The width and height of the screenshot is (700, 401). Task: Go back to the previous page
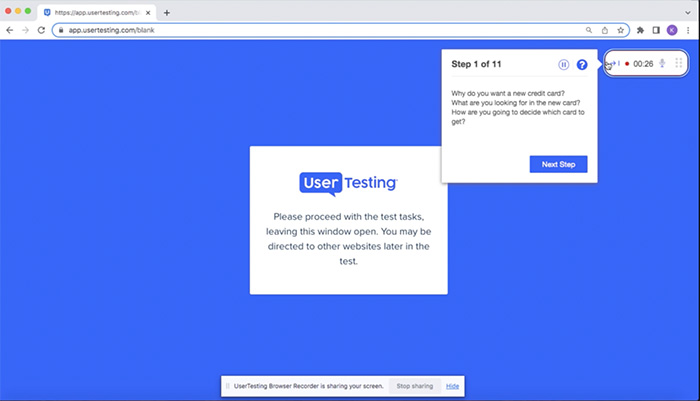coord(9,30)
